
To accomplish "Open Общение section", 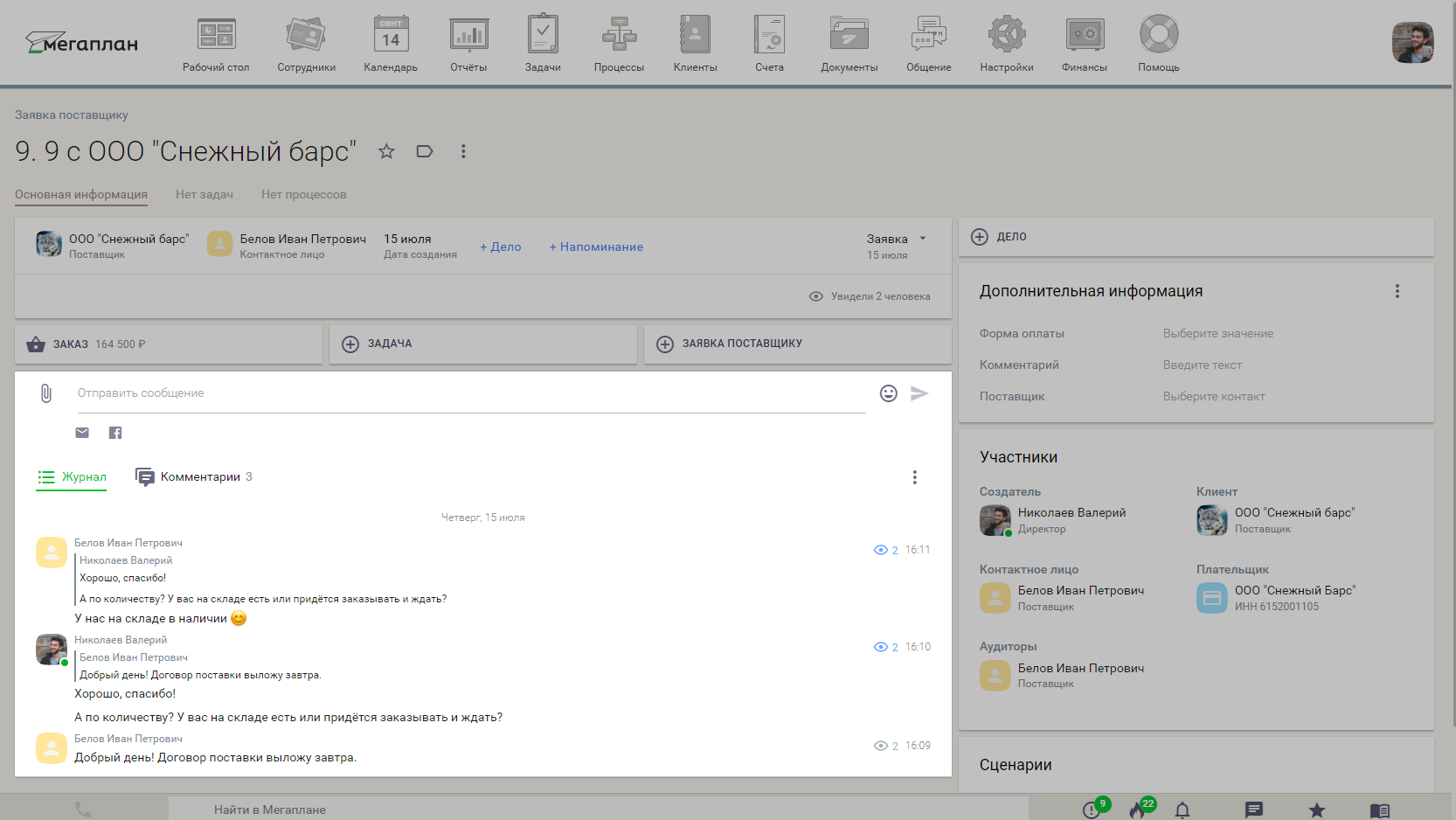I will (x=928, y=44).
